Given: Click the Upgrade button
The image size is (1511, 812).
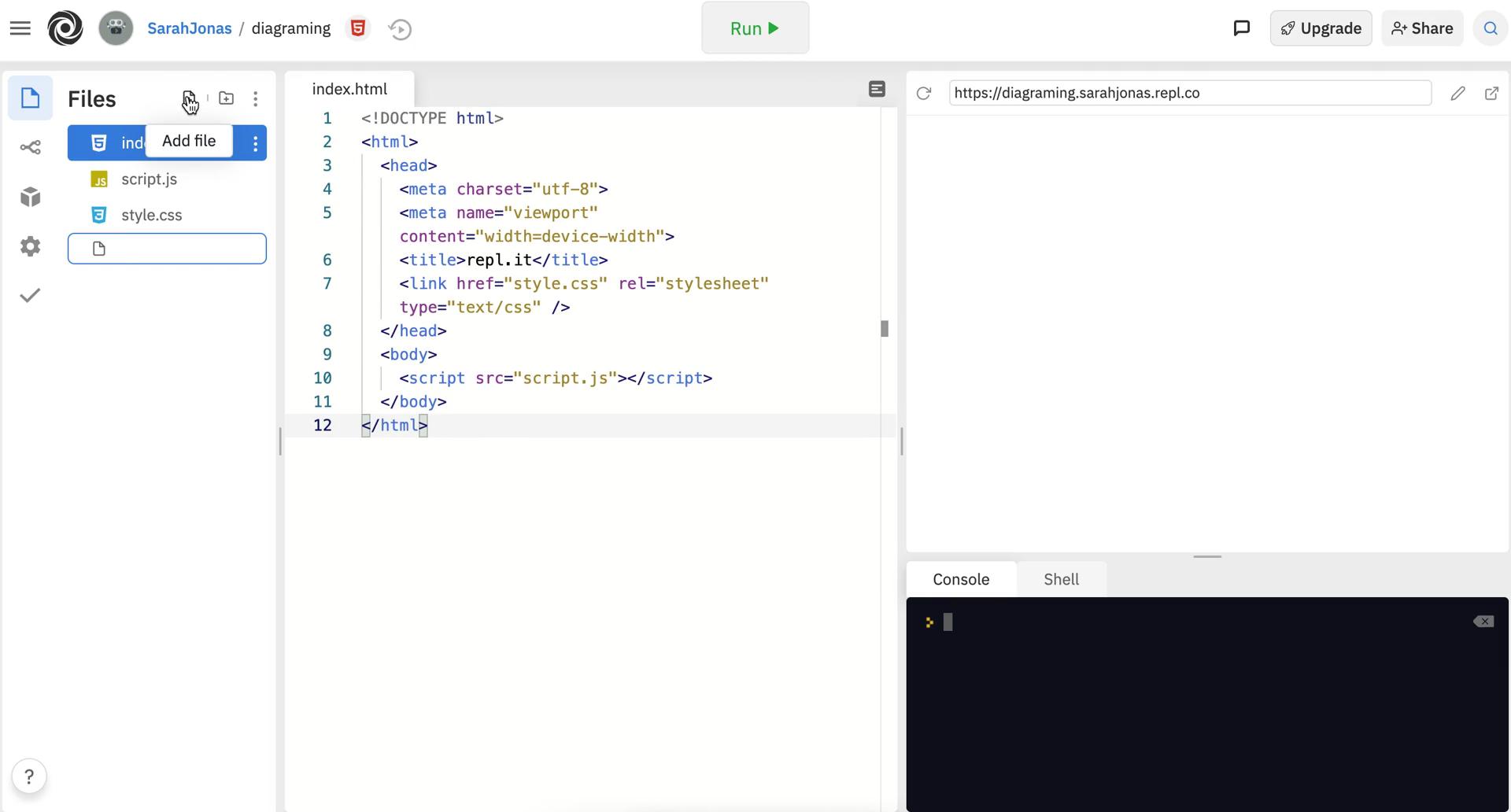Looking at the screenshot, I should (1321, 28).
